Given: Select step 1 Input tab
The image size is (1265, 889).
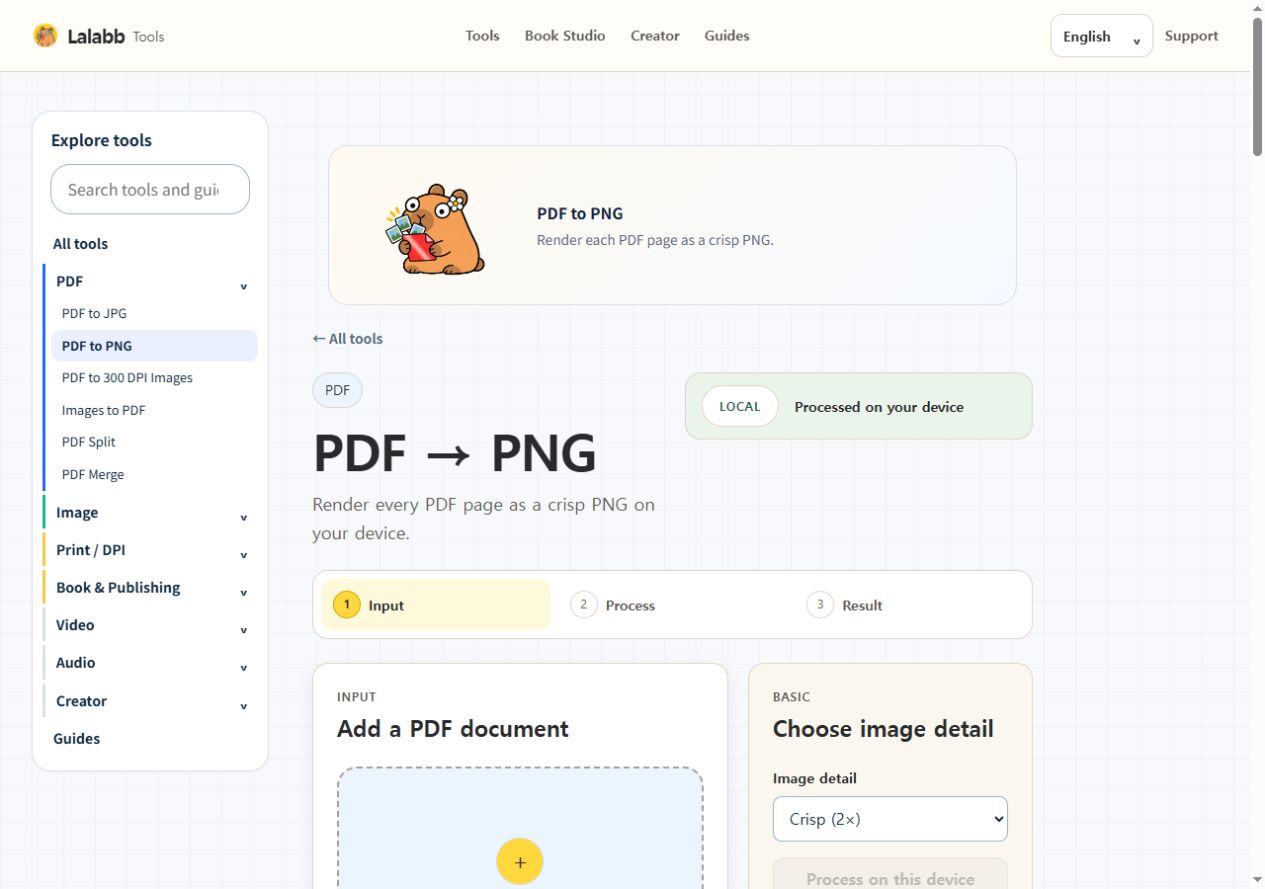Looking at the screenshot, I should [435, 605].
